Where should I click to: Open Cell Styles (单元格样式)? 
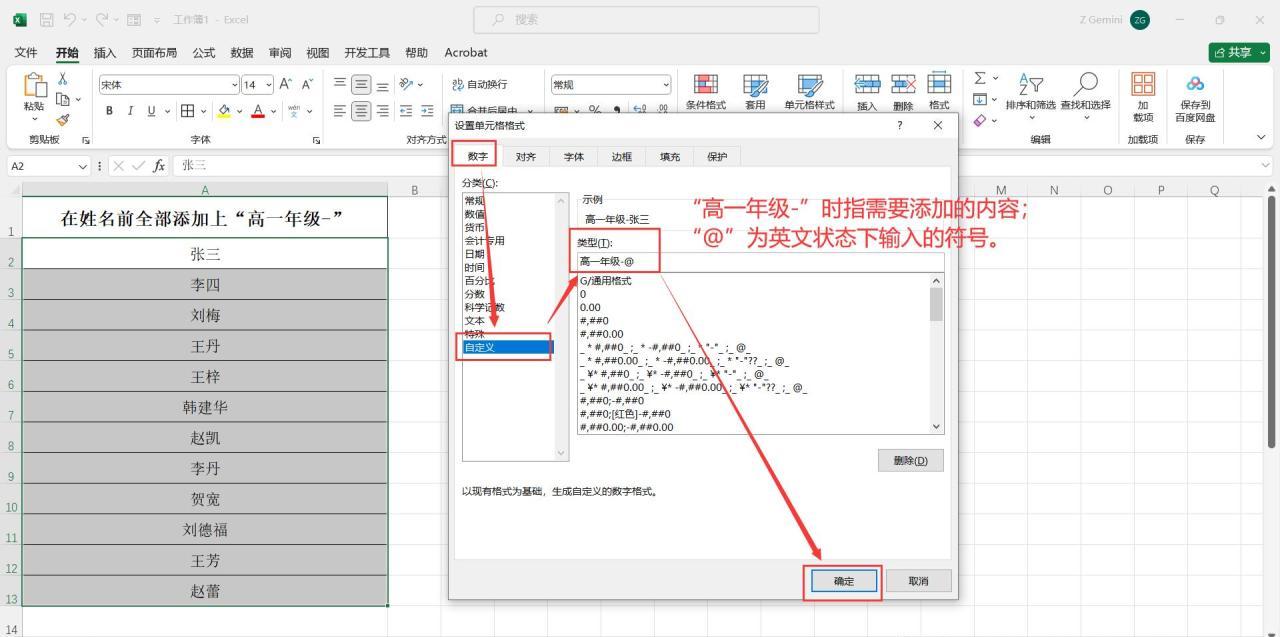click(x=809, y=91)
